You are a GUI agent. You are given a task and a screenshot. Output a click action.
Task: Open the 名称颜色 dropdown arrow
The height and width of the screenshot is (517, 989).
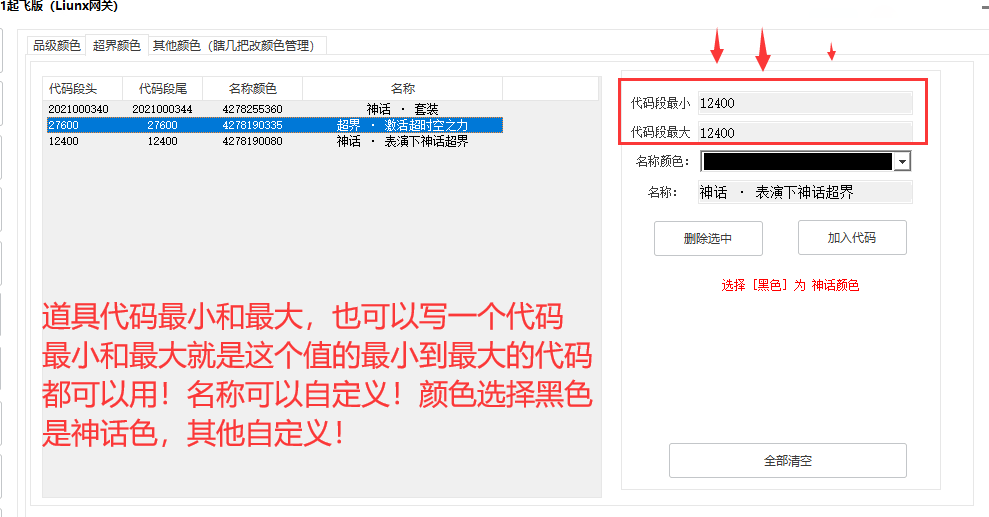903,162
